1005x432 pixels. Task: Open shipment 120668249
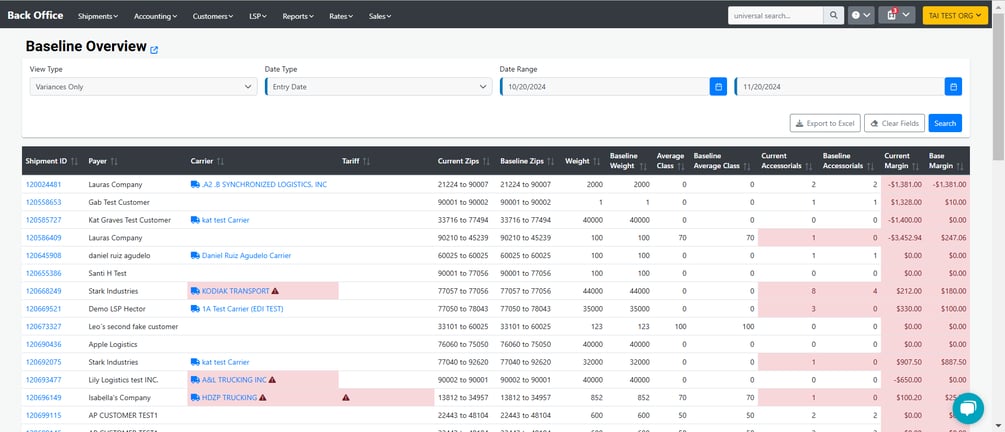coord(44,291)
